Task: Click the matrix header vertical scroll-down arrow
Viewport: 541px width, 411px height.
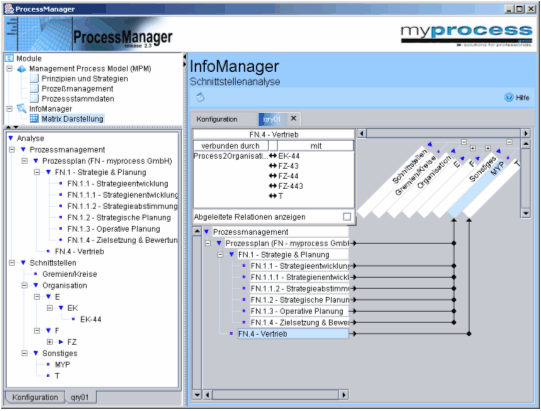Action: [x=526, y=213]
